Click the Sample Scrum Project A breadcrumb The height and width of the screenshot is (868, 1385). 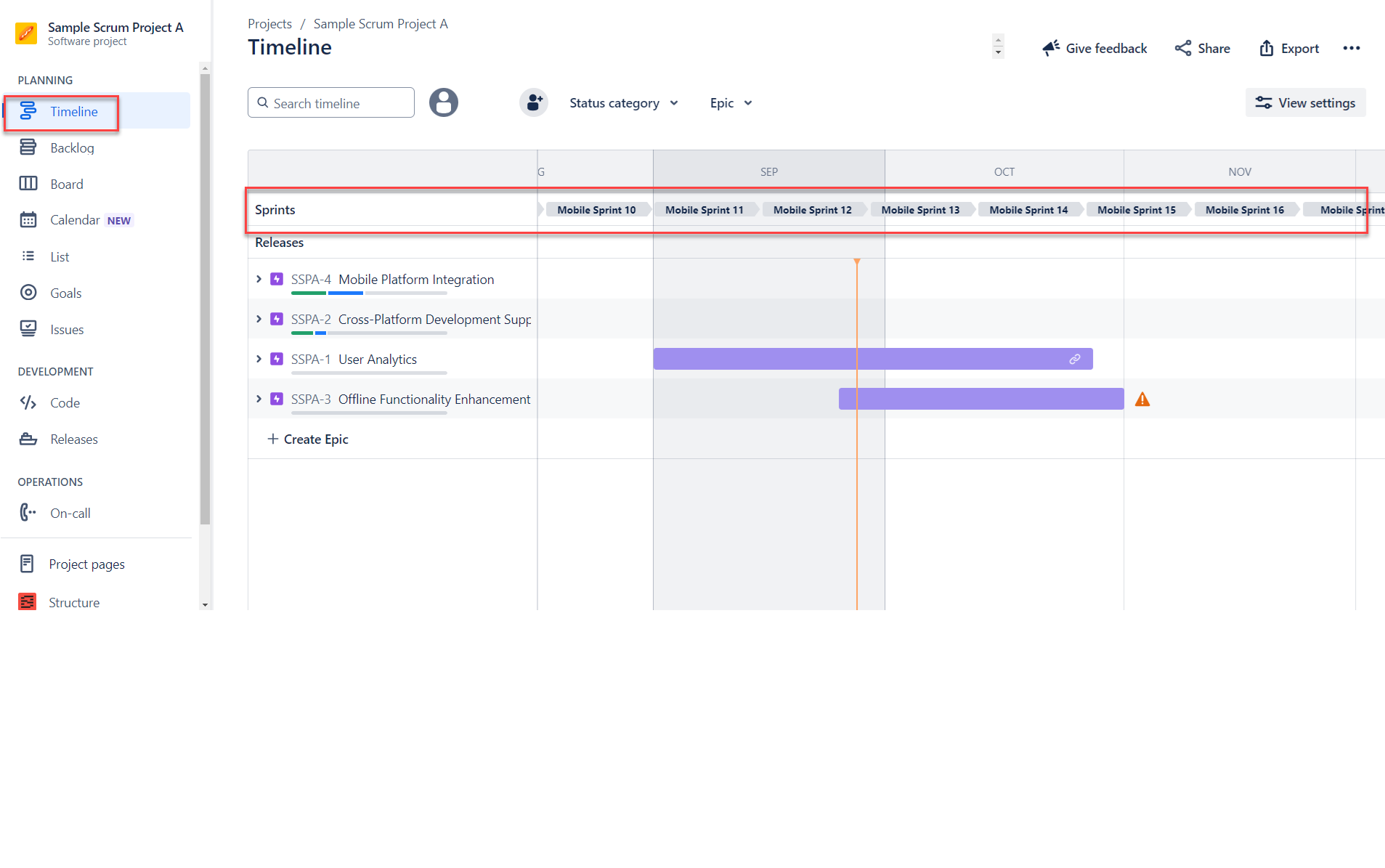pyautogui.click(x=381, y=24)
